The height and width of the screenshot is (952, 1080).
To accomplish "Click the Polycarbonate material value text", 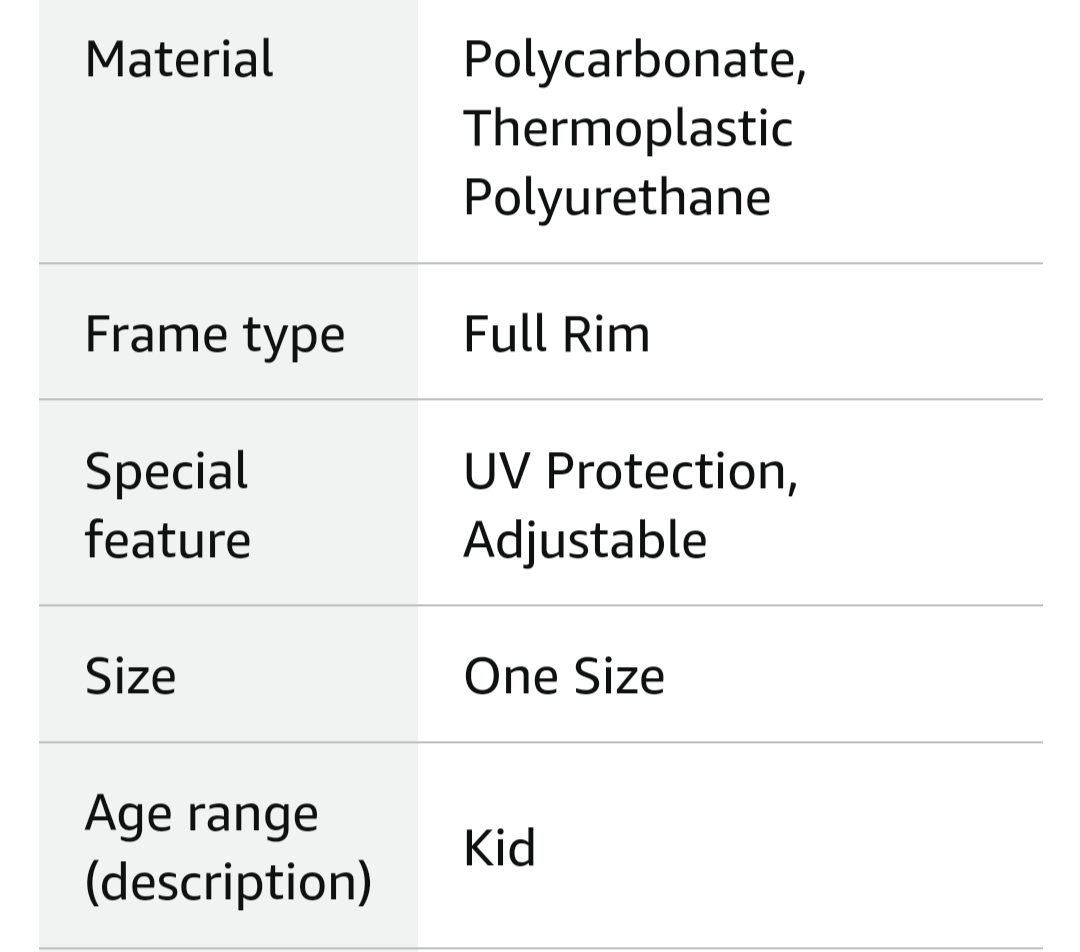I will pos(634,61).
